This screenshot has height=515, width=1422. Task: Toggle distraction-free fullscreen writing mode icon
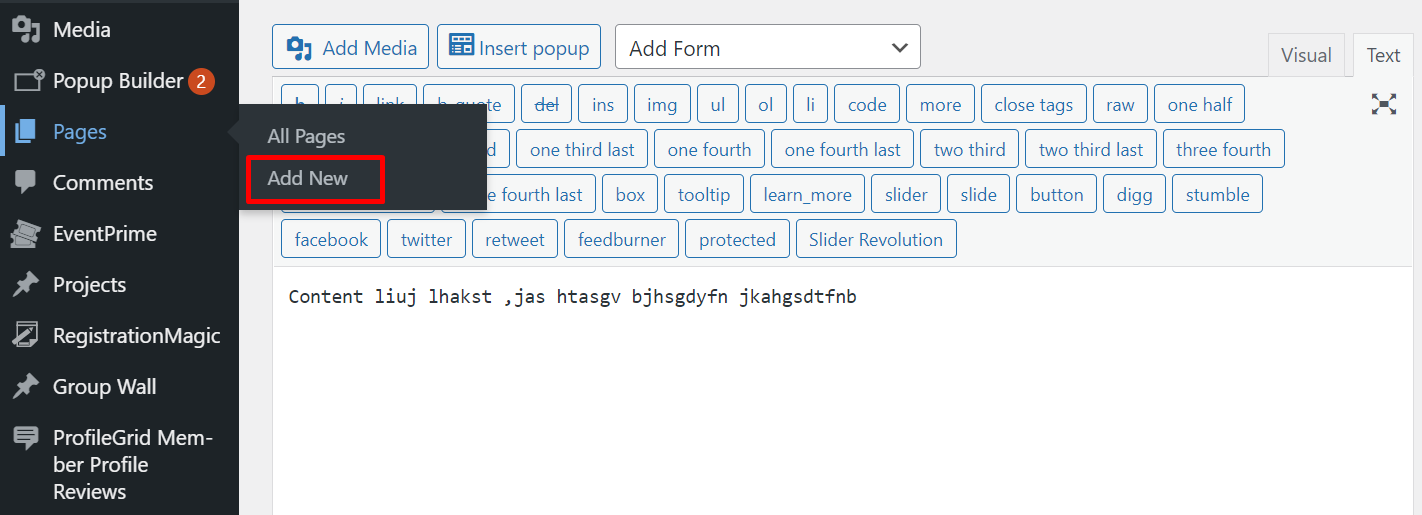1383,104
